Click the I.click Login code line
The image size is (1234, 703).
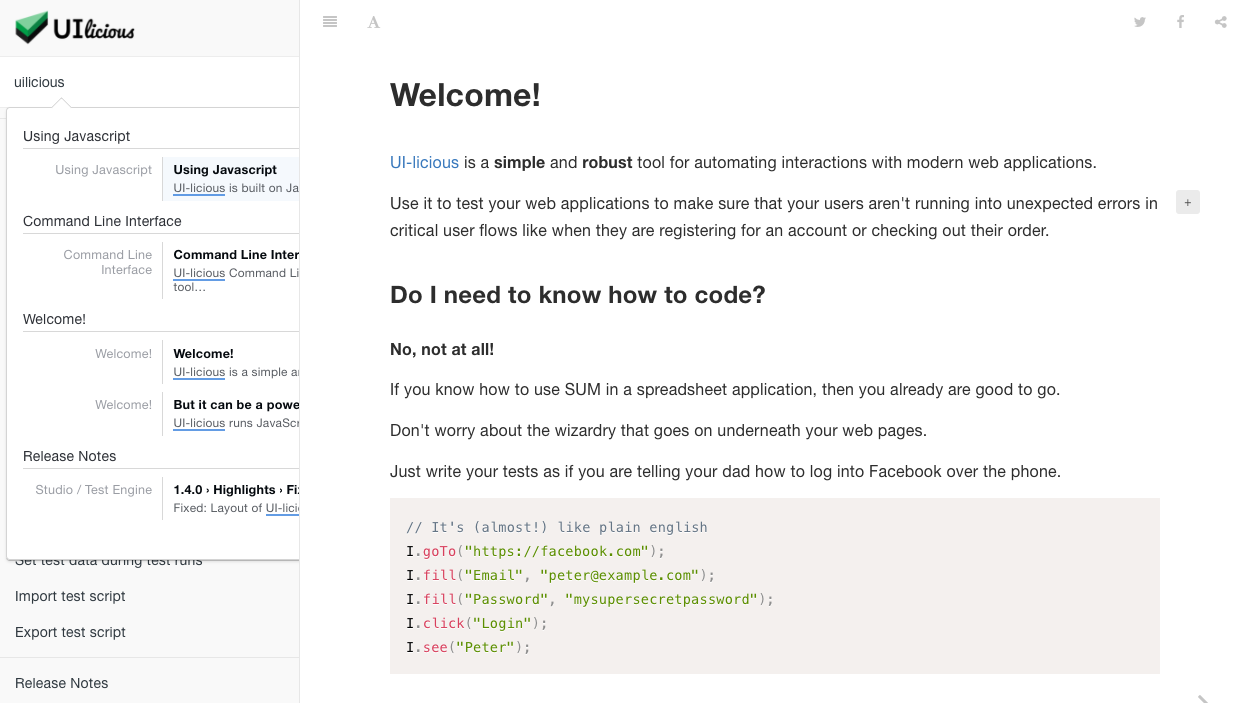coord(478,623)
